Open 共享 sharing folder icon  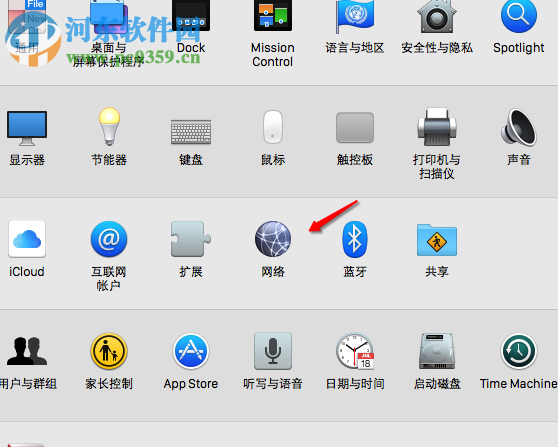coord(437,240)
